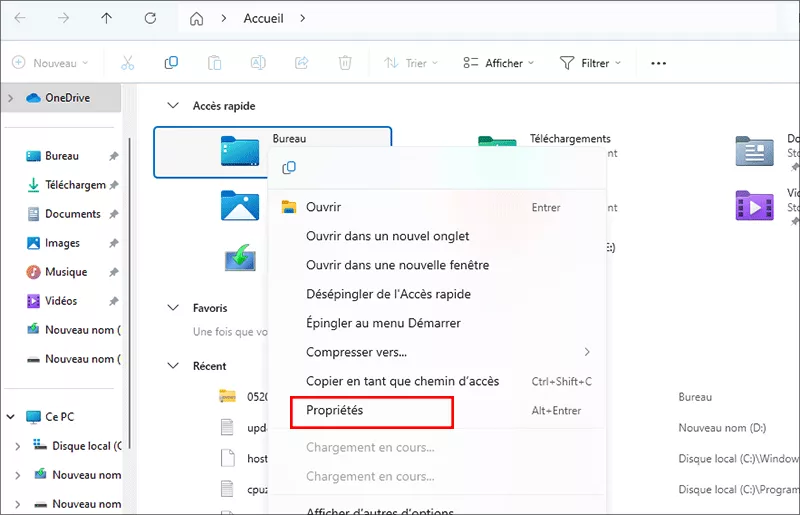
Task: Select Ce PC in the sidebar
Action: pyautogui.click(x=60, y=417)
